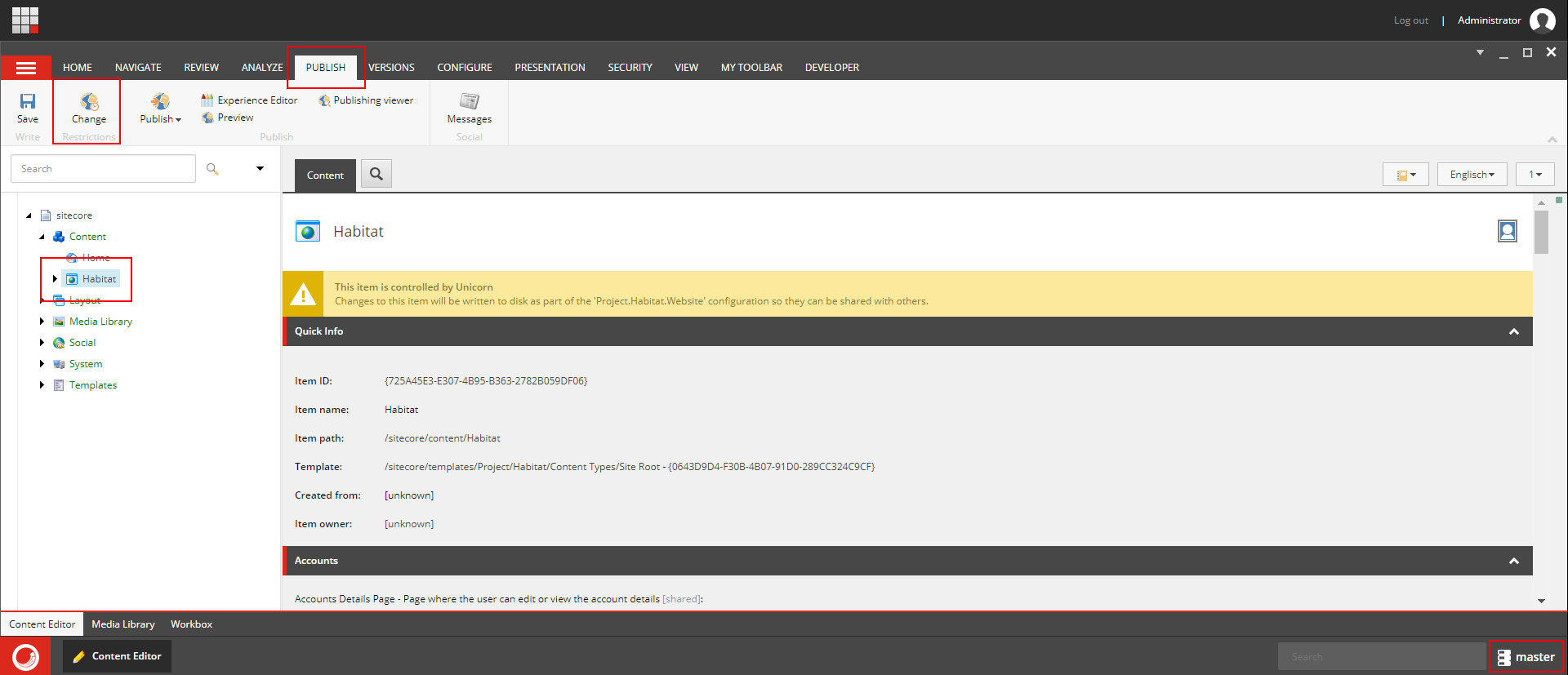Screen dimensions: 1568x675
Task: Focus the bottom taskbar Search box
Action: (1382, 657)
